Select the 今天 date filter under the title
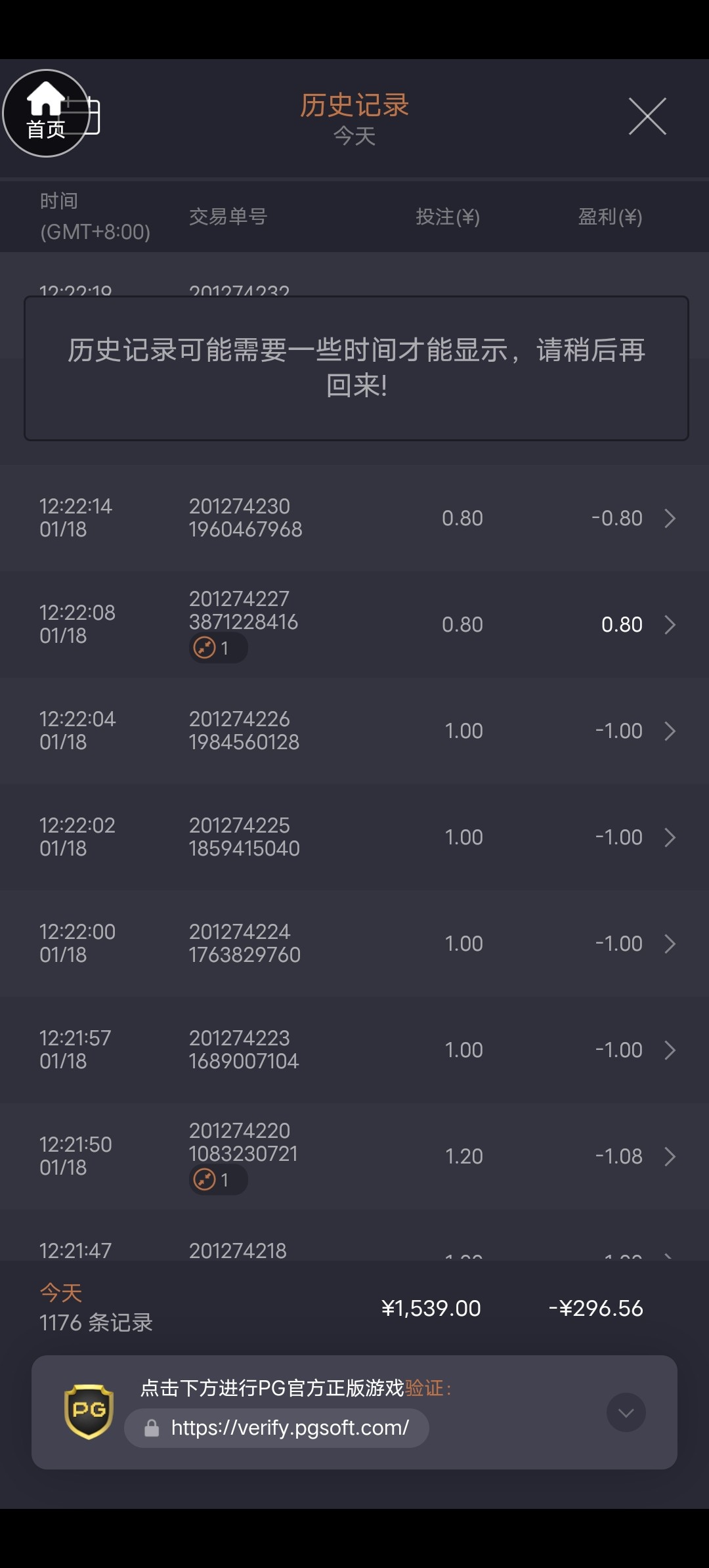Viewport: 709px width, 1568px height. coord(354,136)
